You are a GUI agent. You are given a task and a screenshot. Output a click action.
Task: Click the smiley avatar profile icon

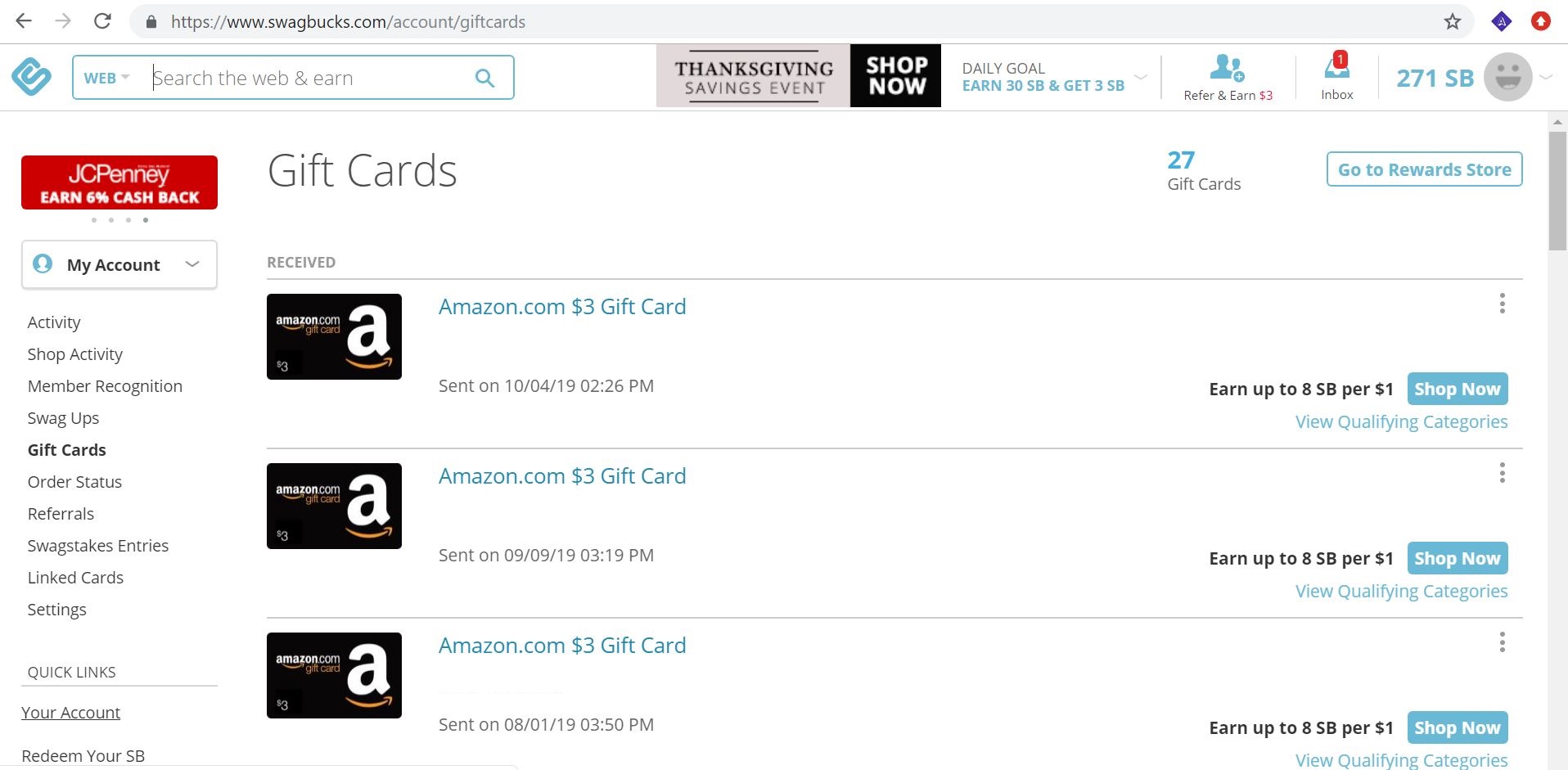pos(1507,76)
